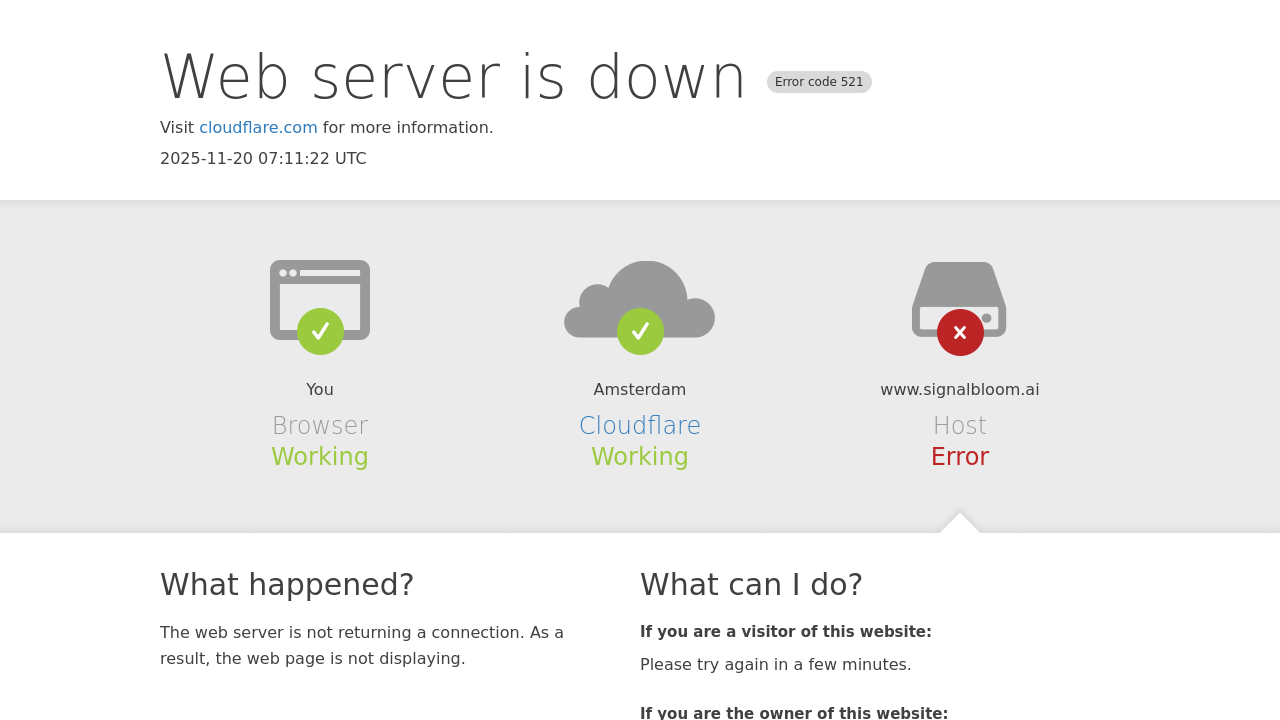
Task: Click the browser window icon
Action: (320, 285)
